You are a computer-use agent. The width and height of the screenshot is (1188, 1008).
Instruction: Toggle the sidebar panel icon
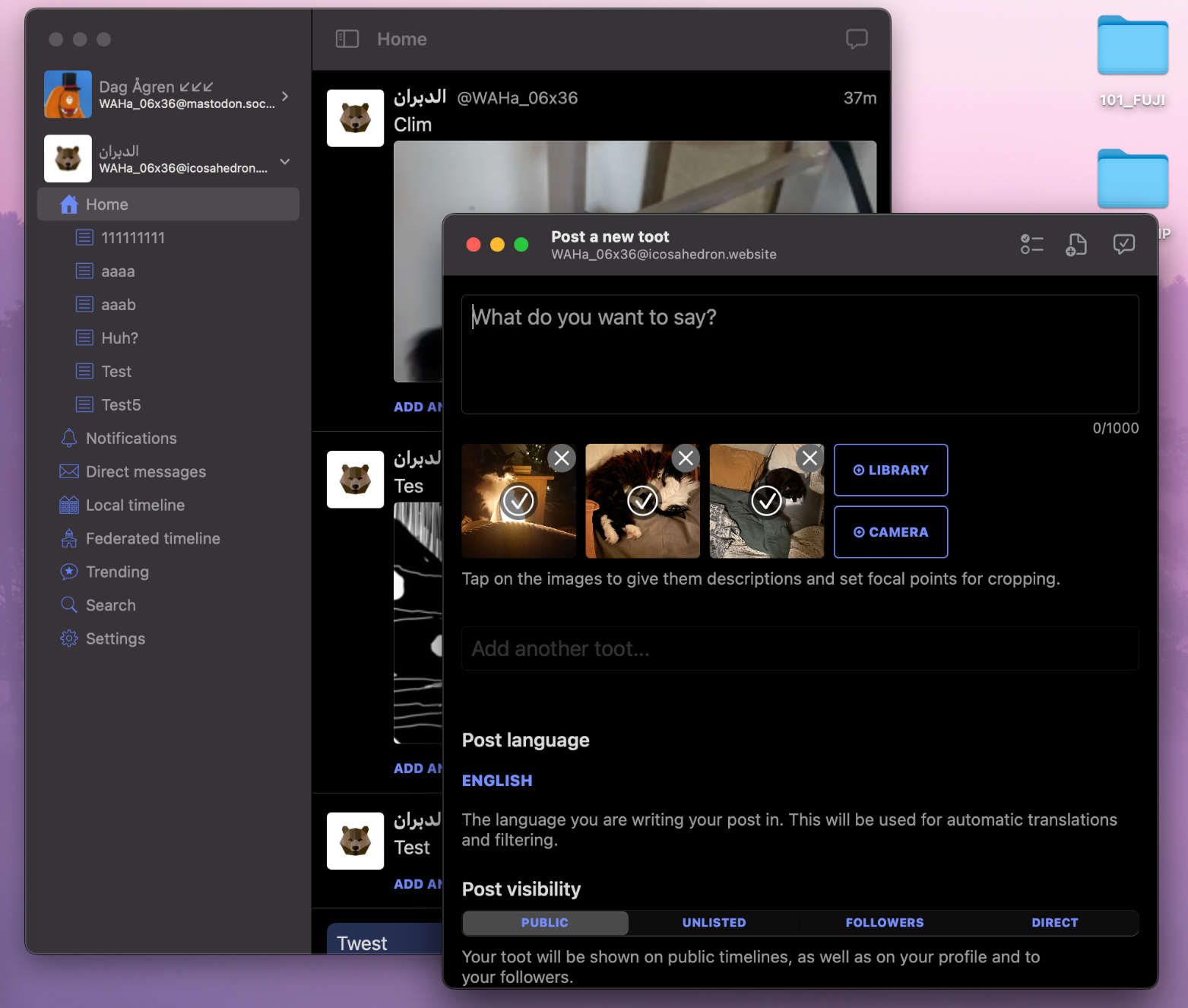(347, 39)
